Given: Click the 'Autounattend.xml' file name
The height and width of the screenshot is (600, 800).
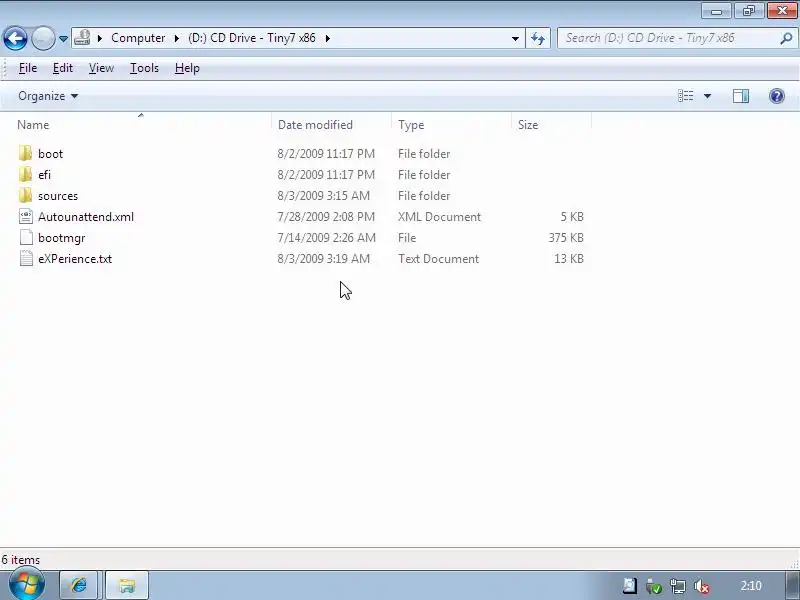Looking at the screenshot, I should tap(86, 217).
